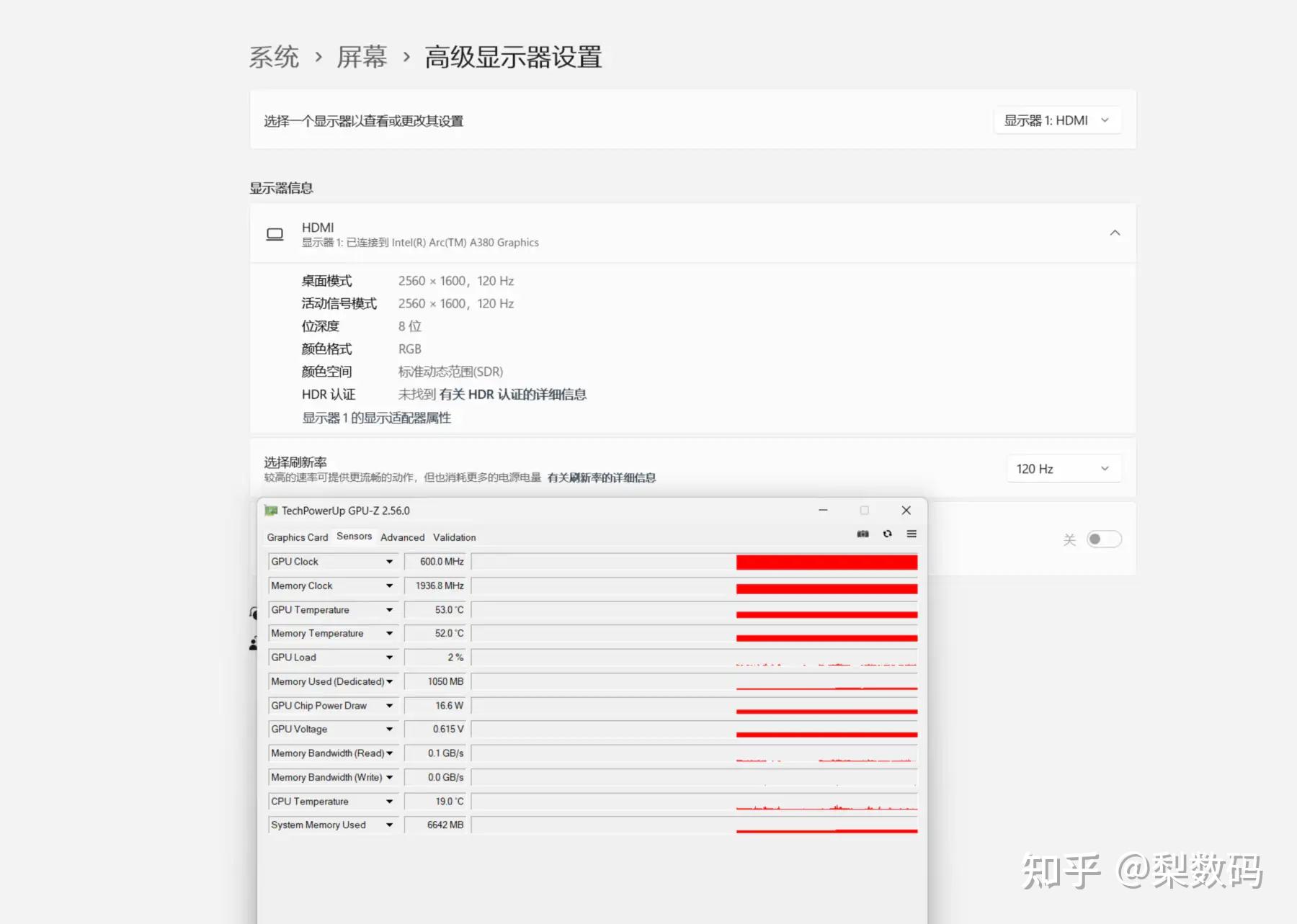
Task: Collapse the HDMI display info panel
Action: tap(1115, 233)
